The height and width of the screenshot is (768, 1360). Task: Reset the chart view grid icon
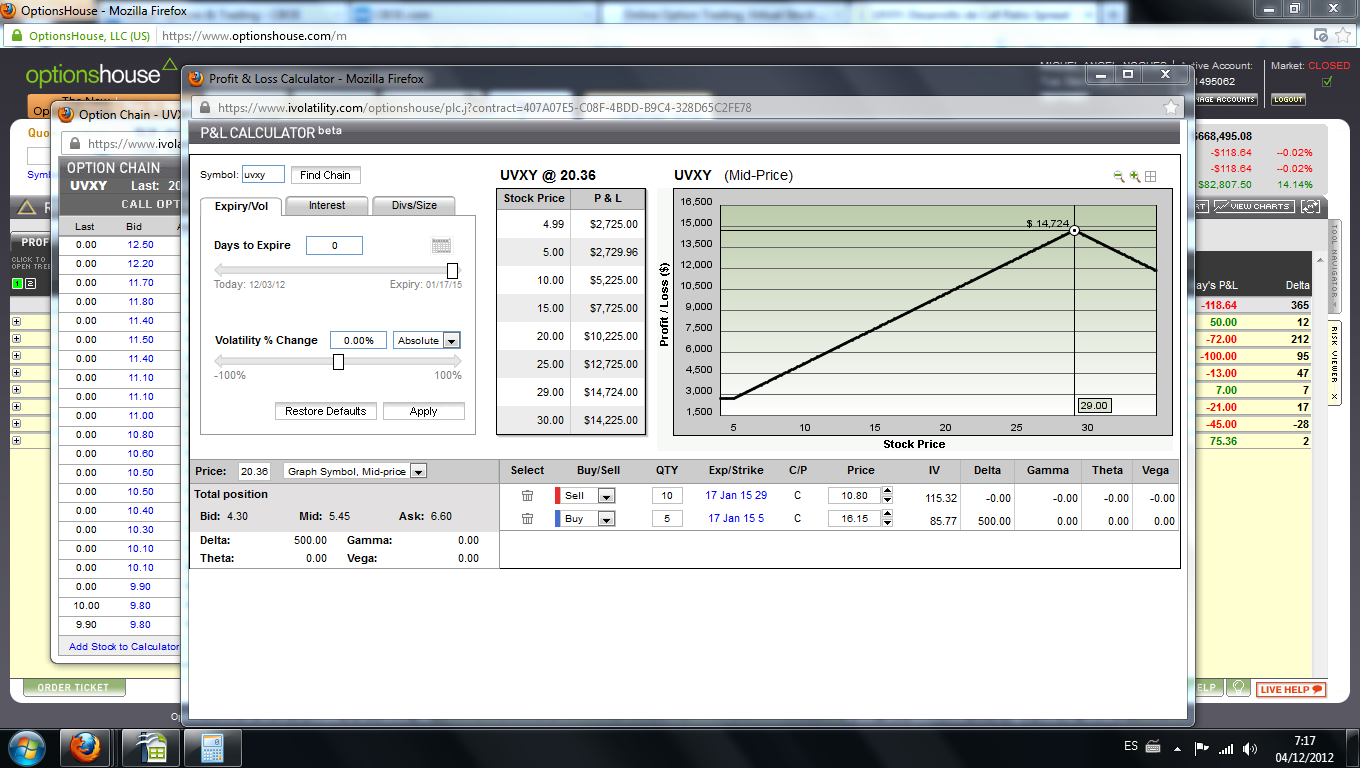[1151, 176]
